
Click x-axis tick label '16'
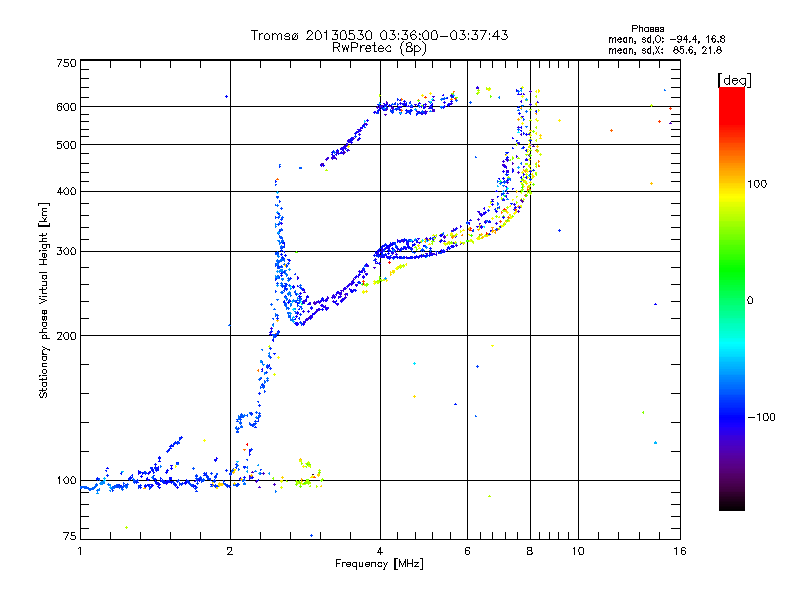click(680, 551)
